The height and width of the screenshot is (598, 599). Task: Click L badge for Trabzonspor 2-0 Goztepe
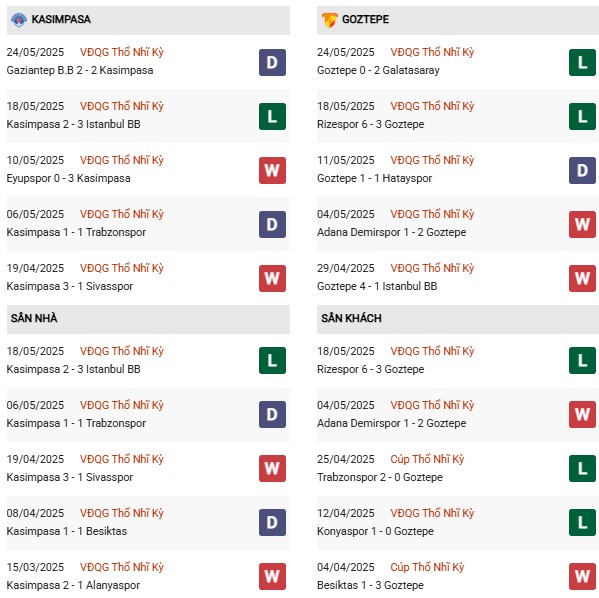(x=582, y=468)
